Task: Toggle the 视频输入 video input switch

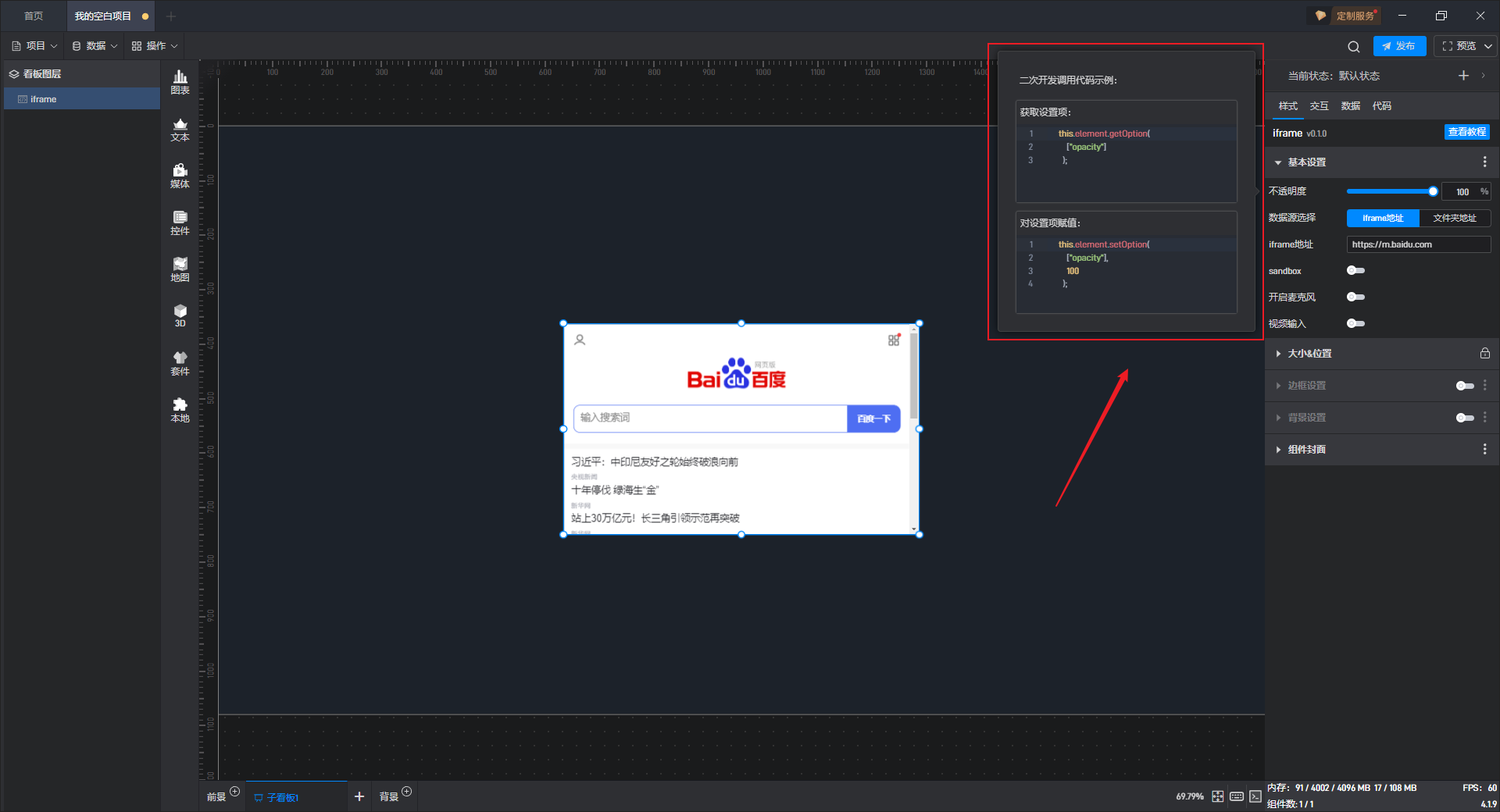Action: coord(1355,324)
